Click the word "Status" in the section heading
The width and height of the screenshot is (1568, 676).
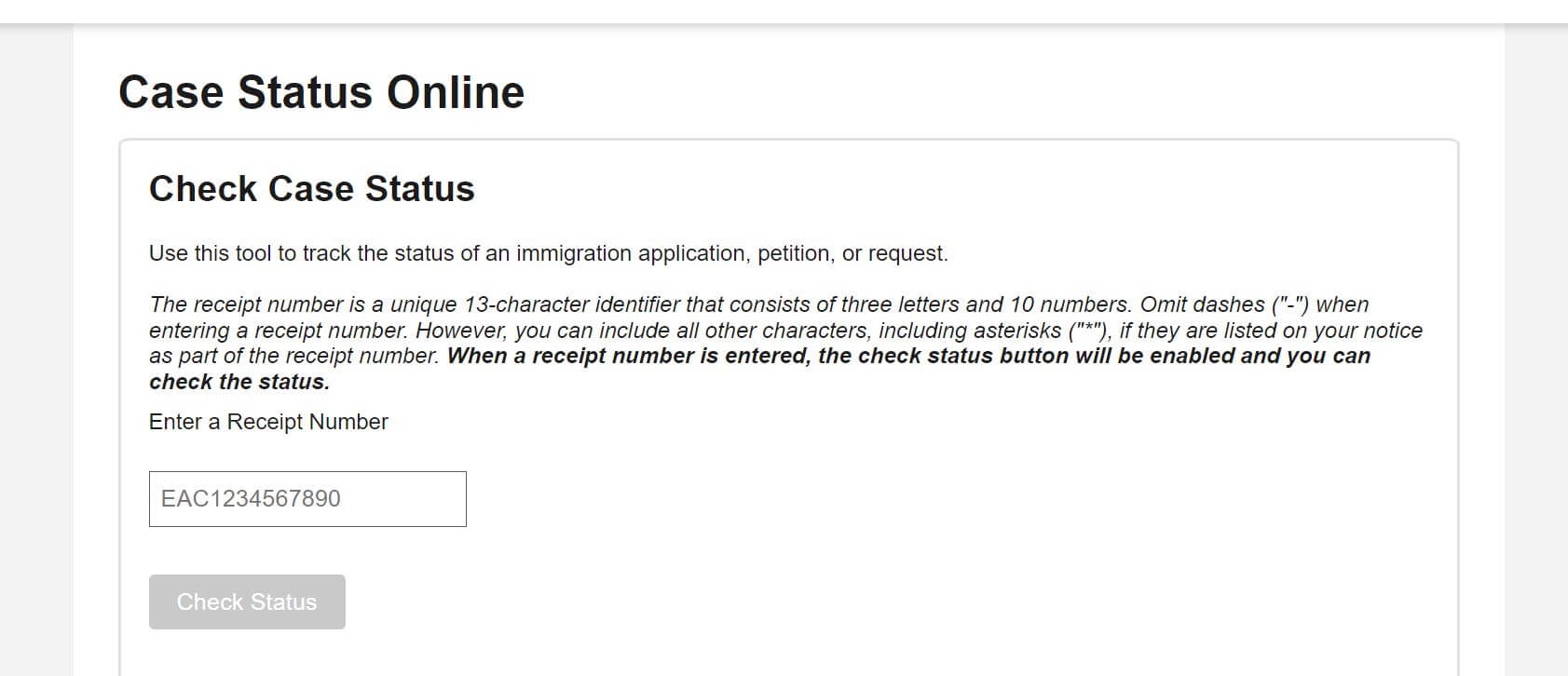(x=419, y=189)
